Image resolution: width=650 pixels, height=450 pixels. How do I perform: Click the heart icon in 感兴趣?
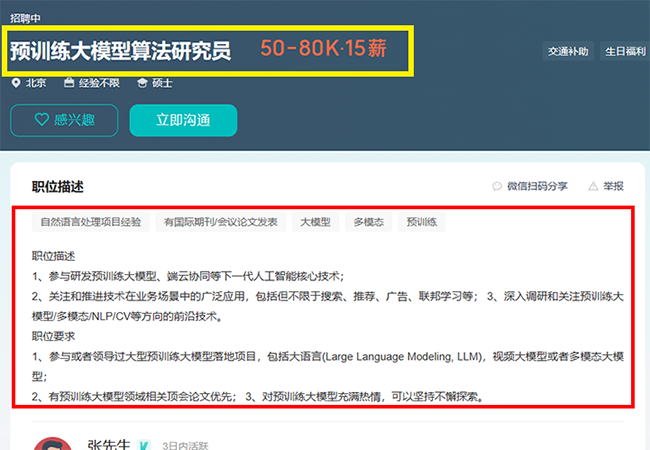click(x=41, y=120)
